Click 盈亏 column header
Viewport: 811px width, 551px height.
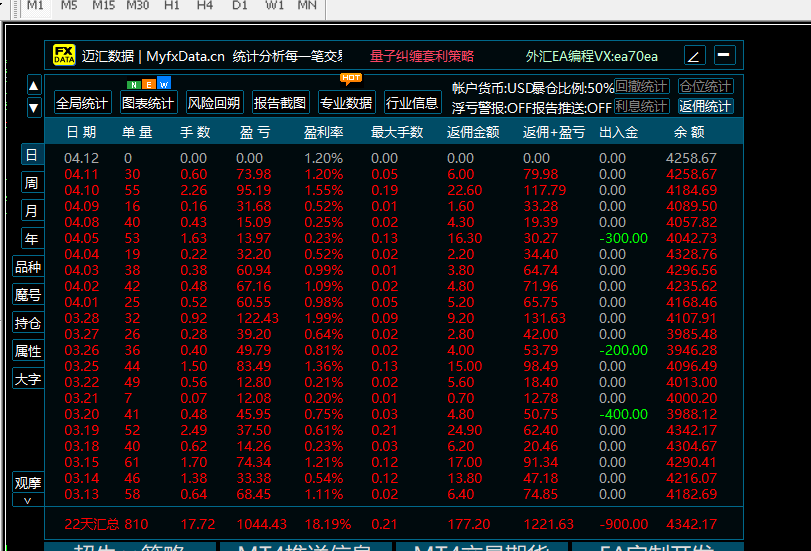(x=255, y=132)
